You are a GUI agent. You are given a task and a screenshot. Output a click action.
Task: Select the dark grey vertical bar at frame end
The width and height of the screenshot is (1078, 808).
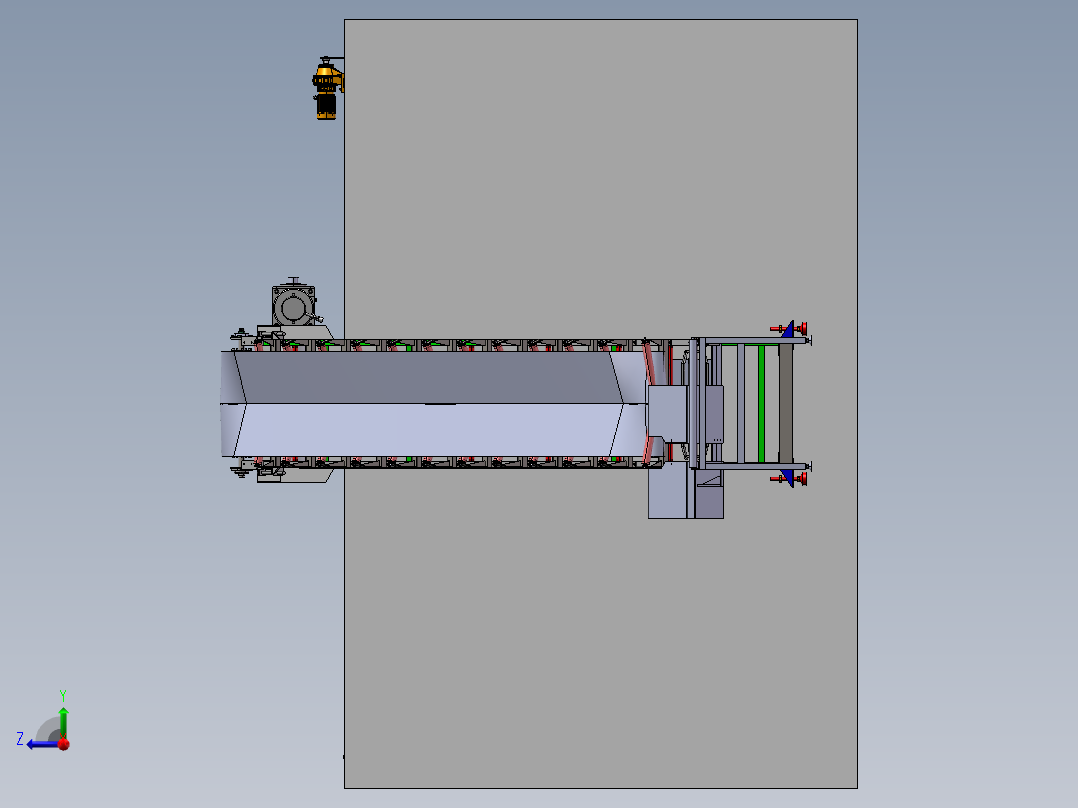(786, 404)
